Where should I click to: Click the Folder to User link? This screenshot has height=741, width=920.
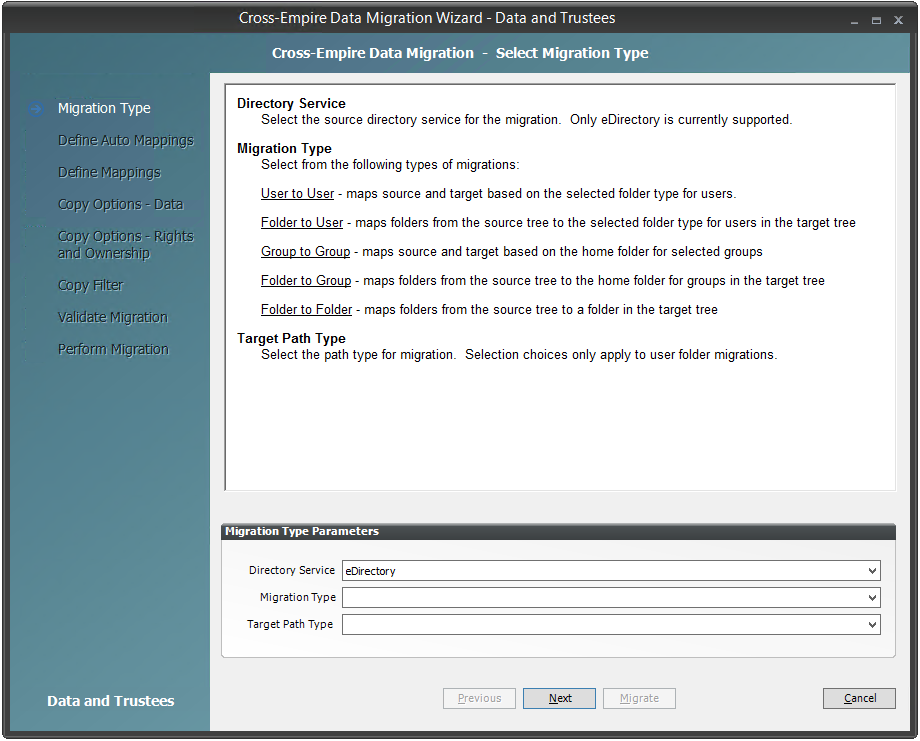coord(302,222)
